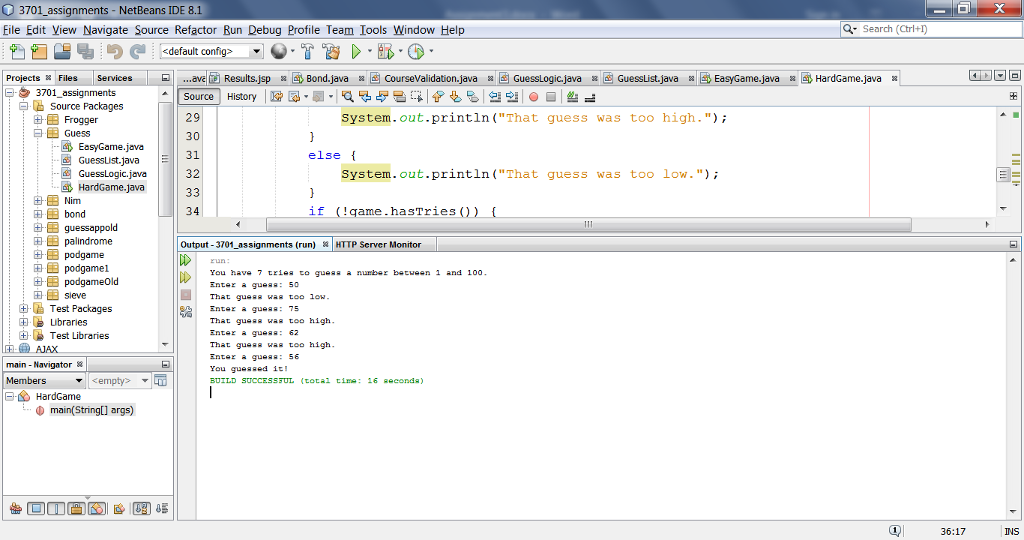Open the Run Project dropdown arrow

click(x=370, y=51)
